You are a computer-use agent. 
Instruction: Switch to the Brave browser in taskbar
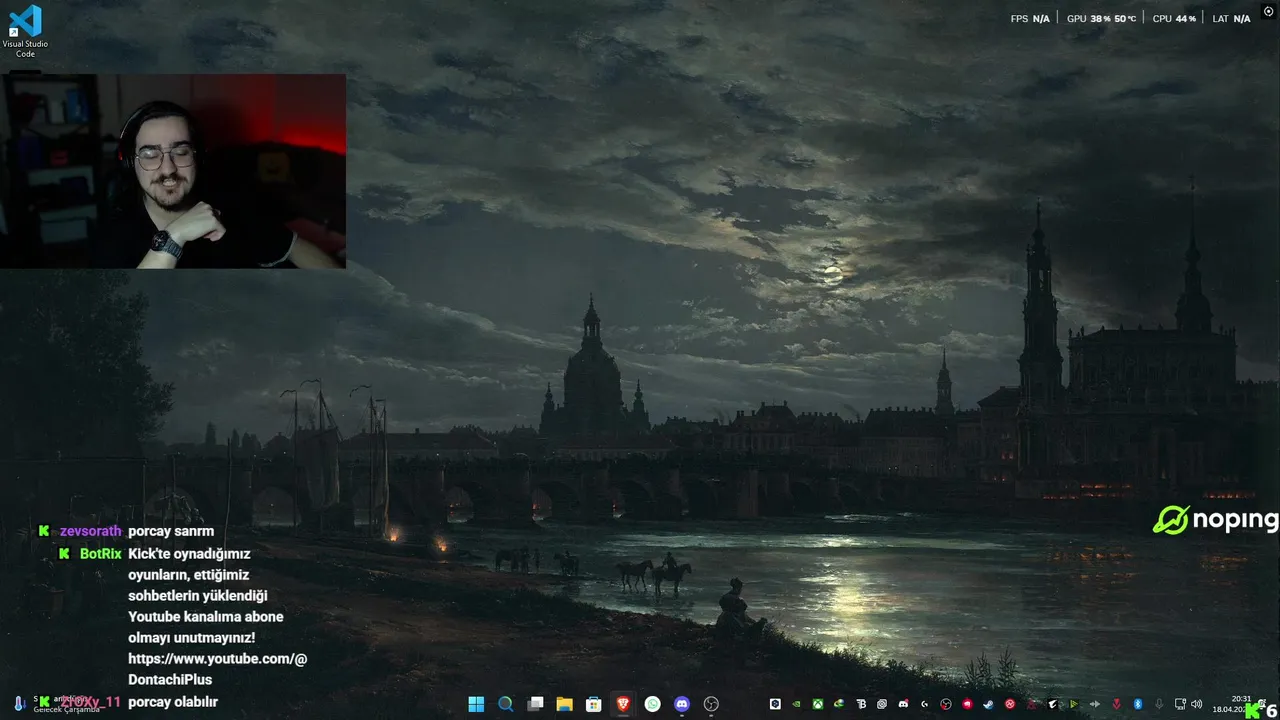click(x=623, y=704)
